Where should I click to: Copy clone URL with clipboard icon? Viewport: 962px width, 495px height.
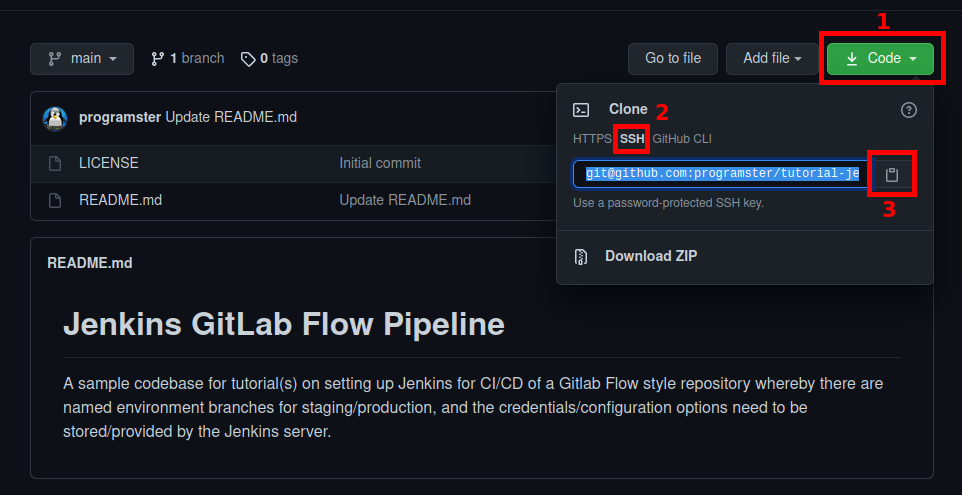coord(892,175)
